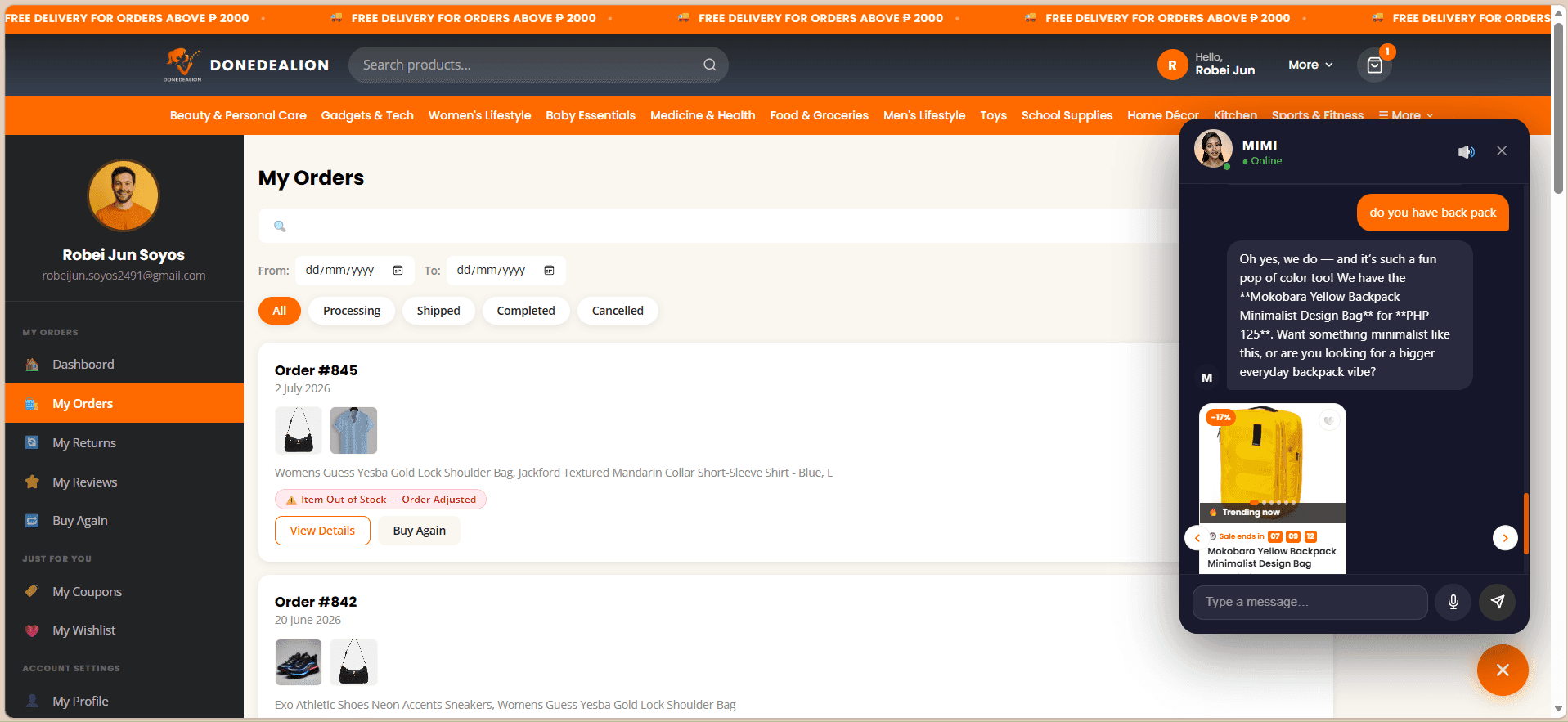This screenshot has width=1568, height=722.
Task: Click the My Profile person icon
Action: 32,701
